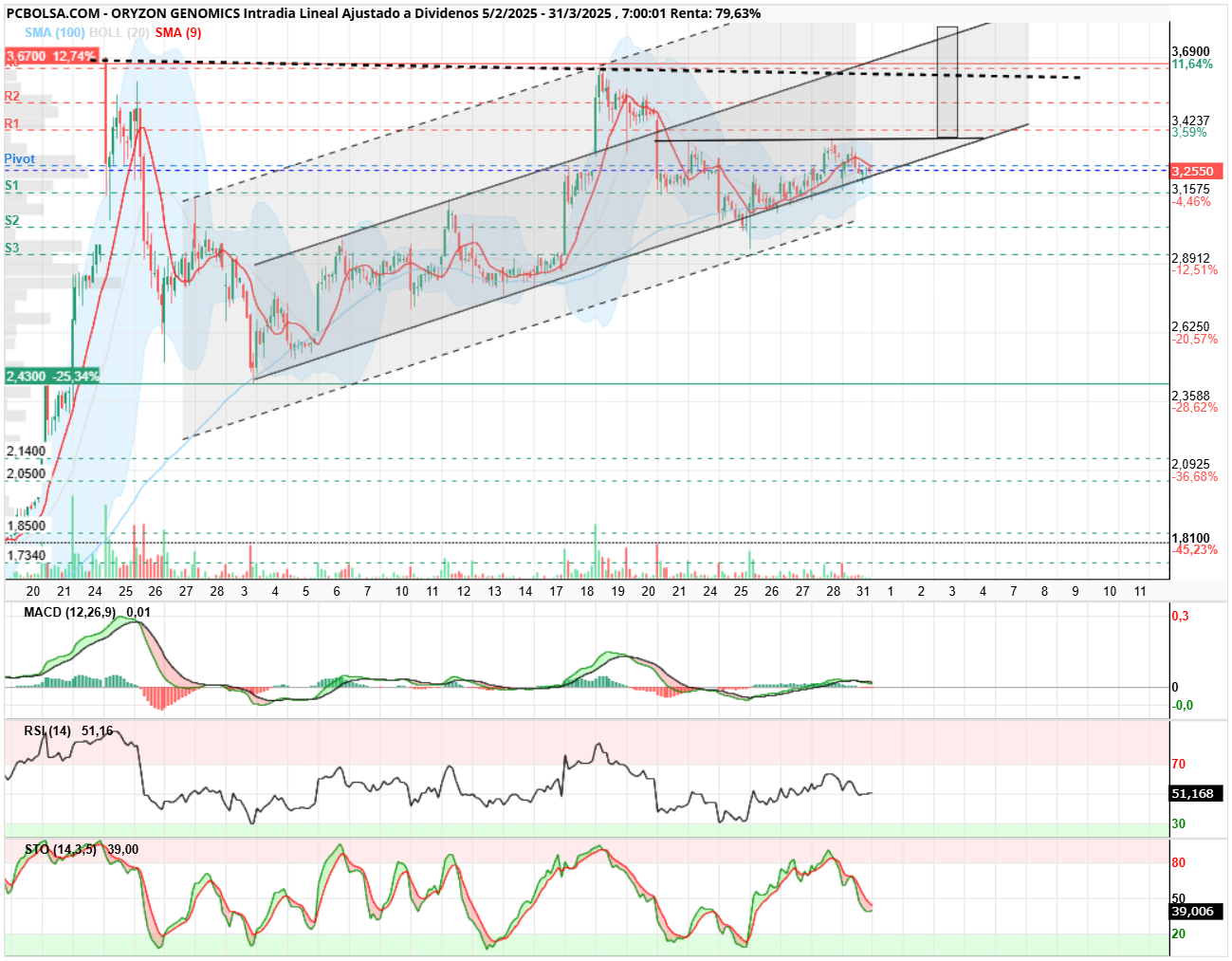Click the RSI value tag 51,168
The height and width of the screenshot is (961, 1232).
[1196, 794]
